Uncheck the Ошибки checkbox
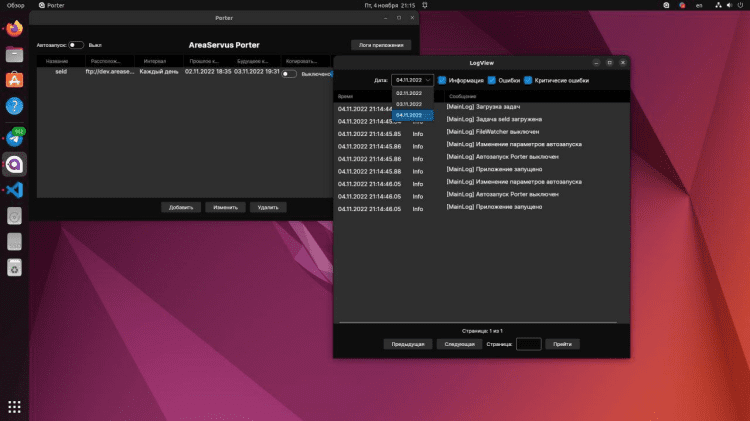This screenshot has height=421, width=750. point(492,80)
